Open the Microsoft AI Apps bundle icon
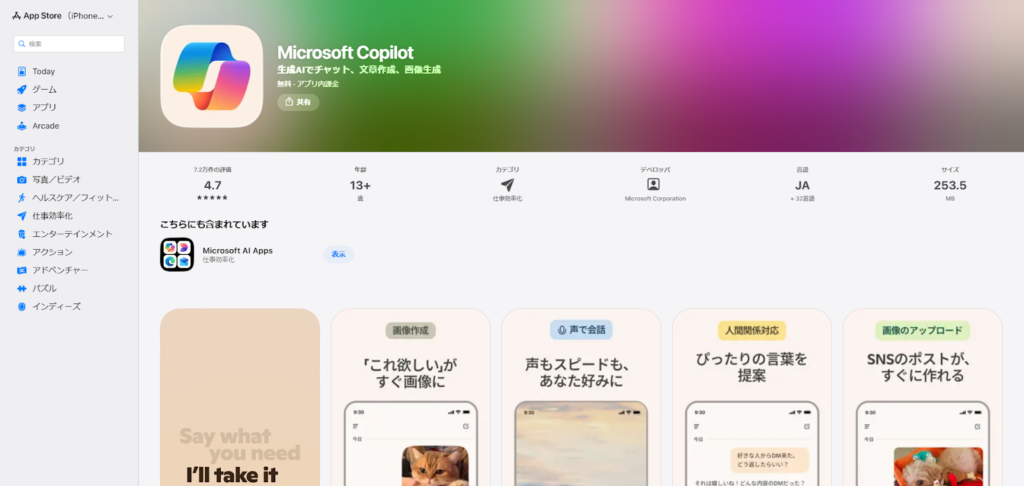Screen dimensions: 1024x486 tap(177, 255)
